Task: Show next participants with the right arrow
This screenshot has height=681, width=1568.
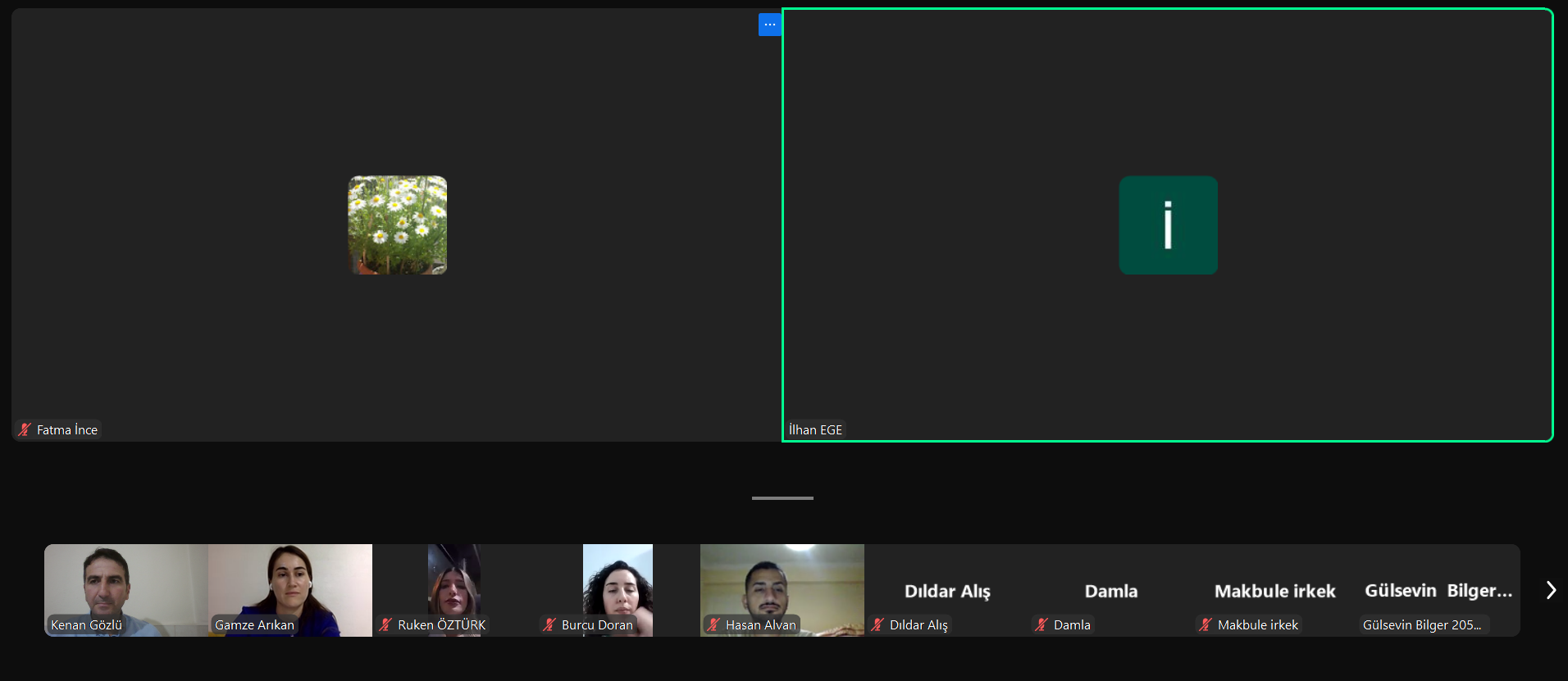Action: [x=1550, y=590]
